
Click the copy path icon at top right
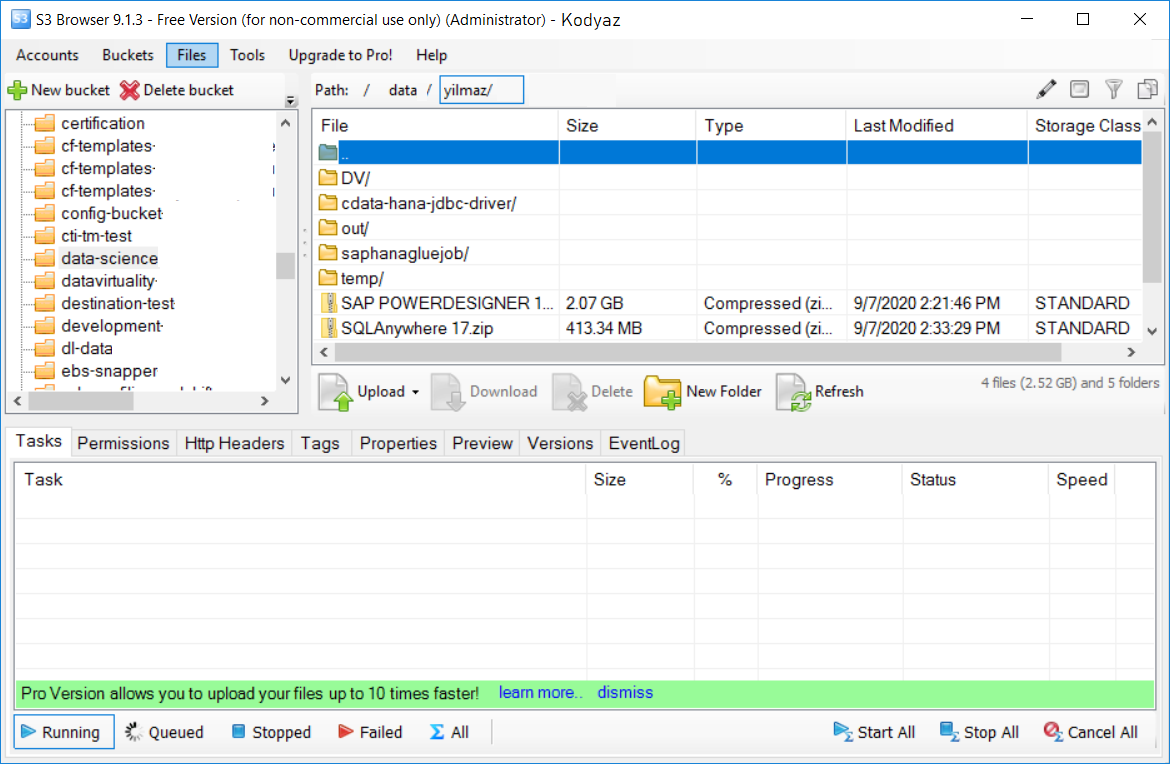tap(1148, 90)
